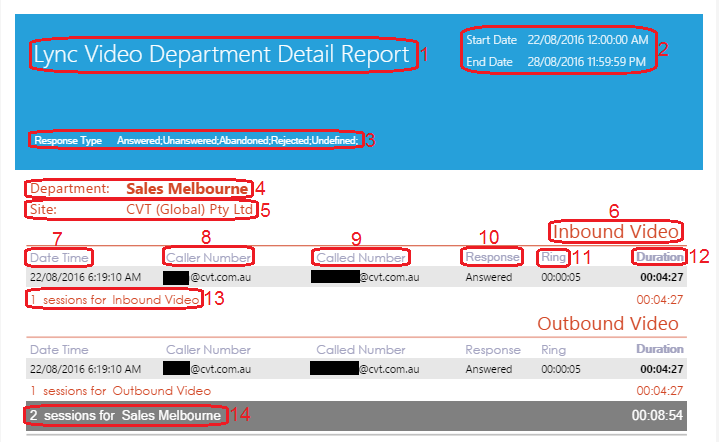Click the inbound sessions total duration 00:04:27
The width and height of the screenshot is (719, 442).
coord(660,300)
